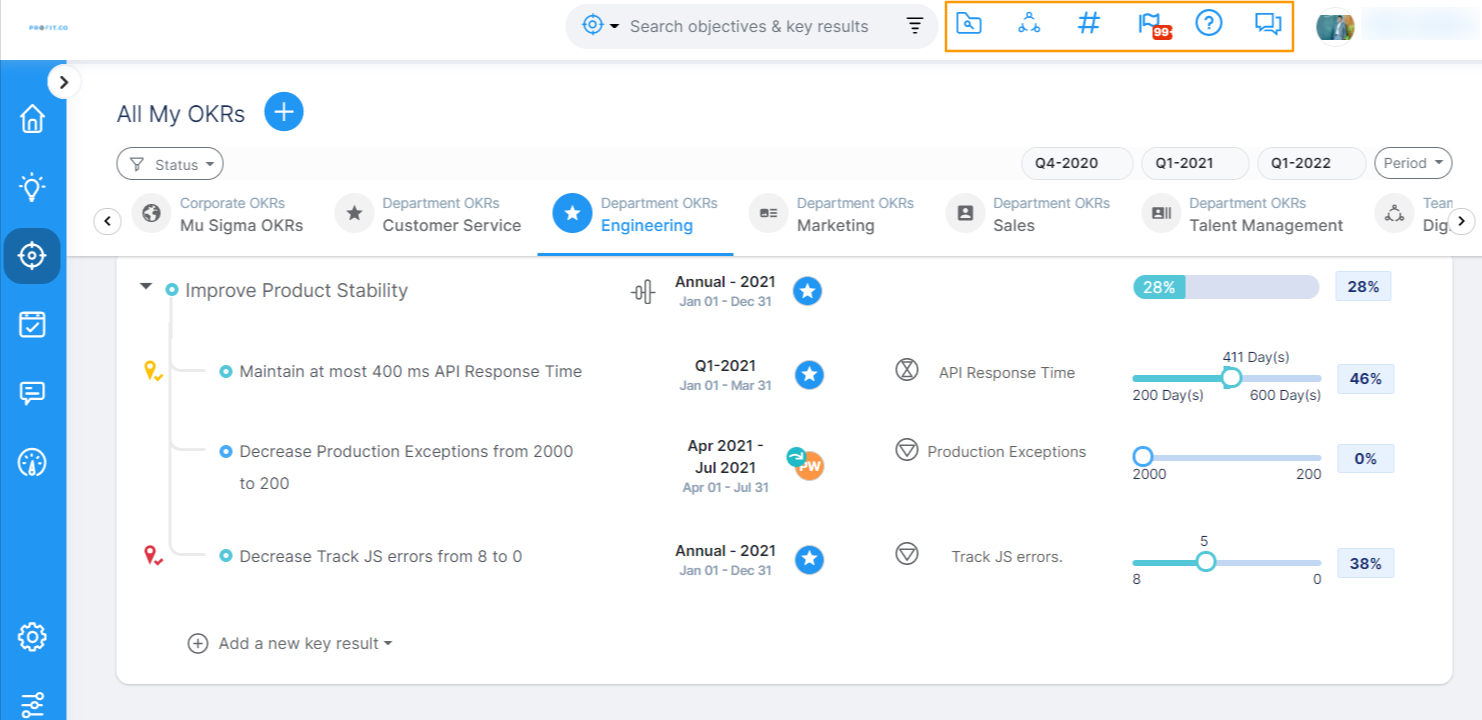Click the org chart icon in the toolbar
This screenshot has width=1482, height=720.
[x=1029, y=23]
